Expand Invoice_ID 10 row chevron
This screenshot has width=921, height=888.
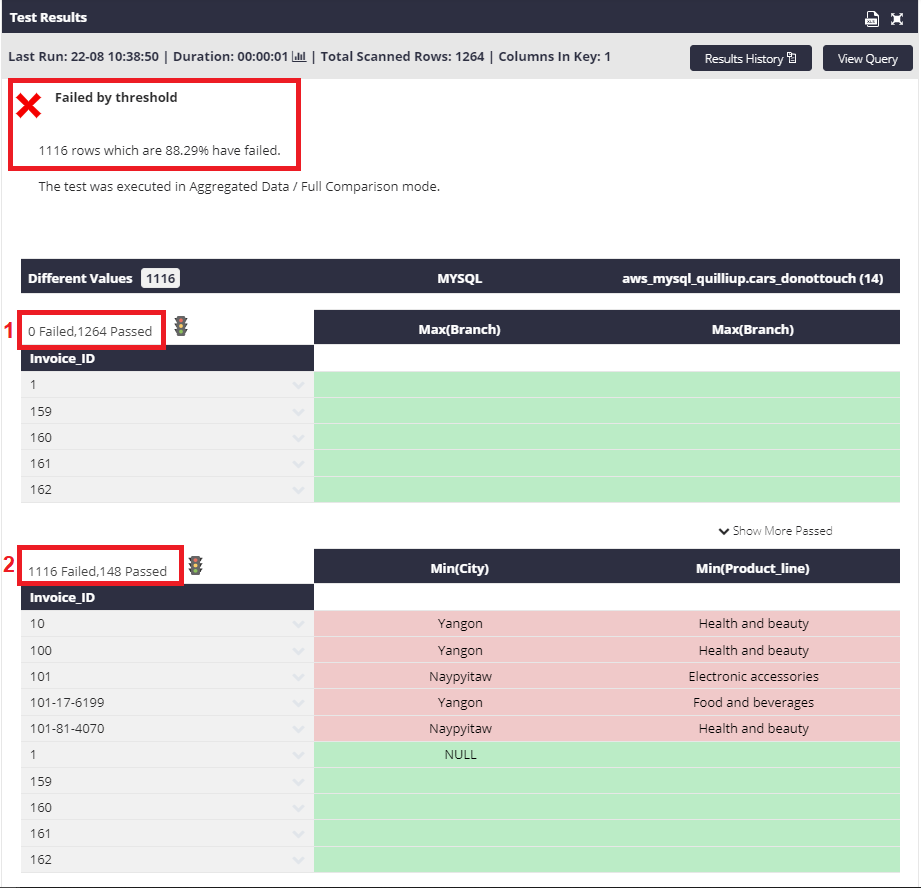pos(298,624)
